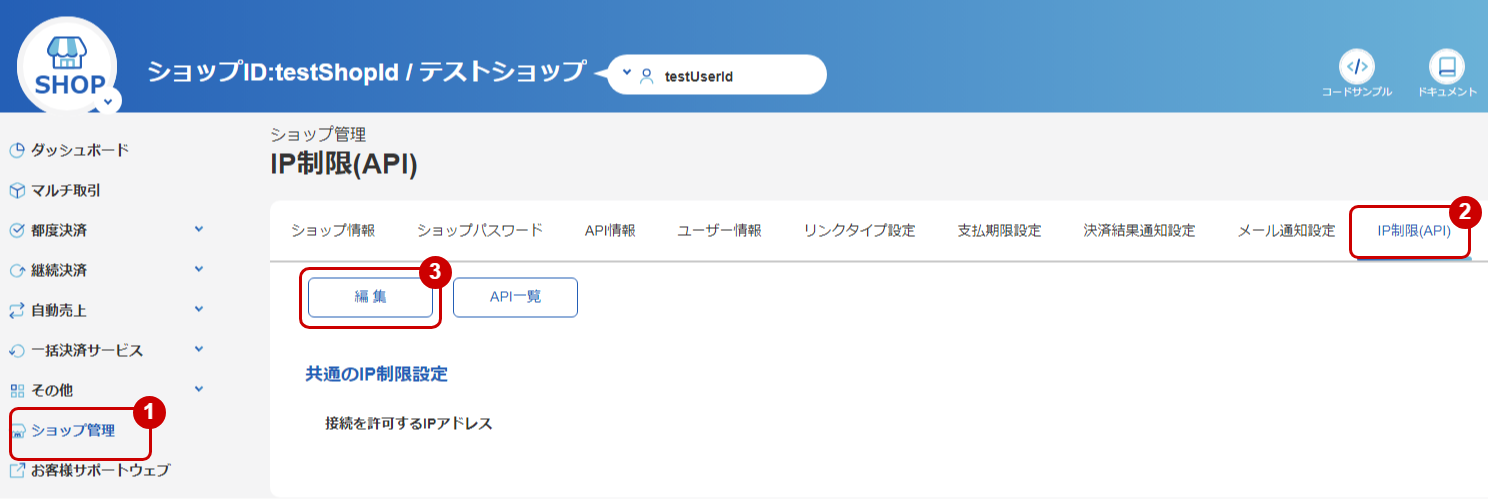Viewport: 1488px width, 499px height.
Task: Expand the その他 menu chevron
Action: (198, 390)
